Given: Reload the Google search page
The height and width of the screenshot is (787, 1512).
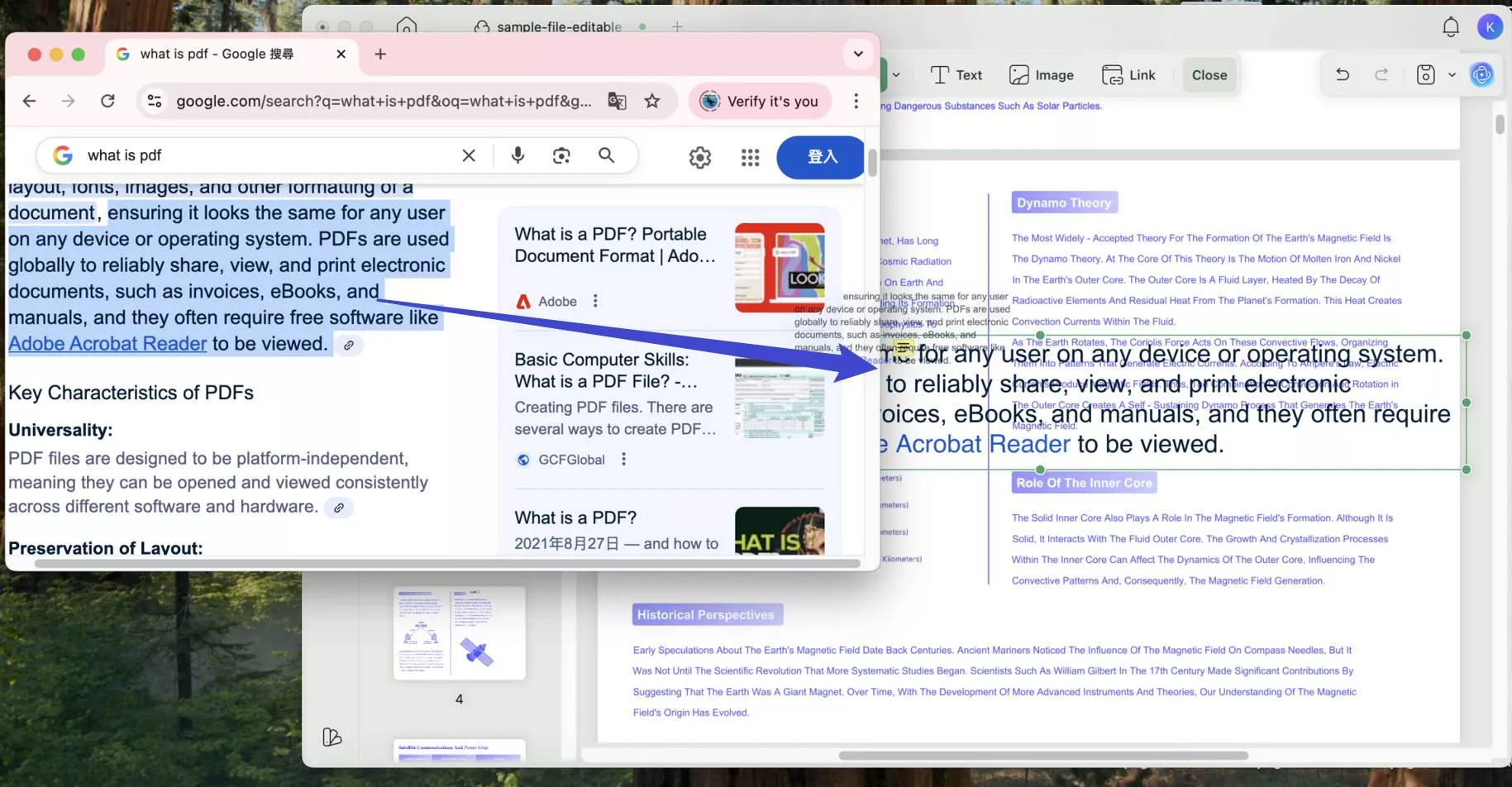Looking at the screenshot, I should coord(107,101).
